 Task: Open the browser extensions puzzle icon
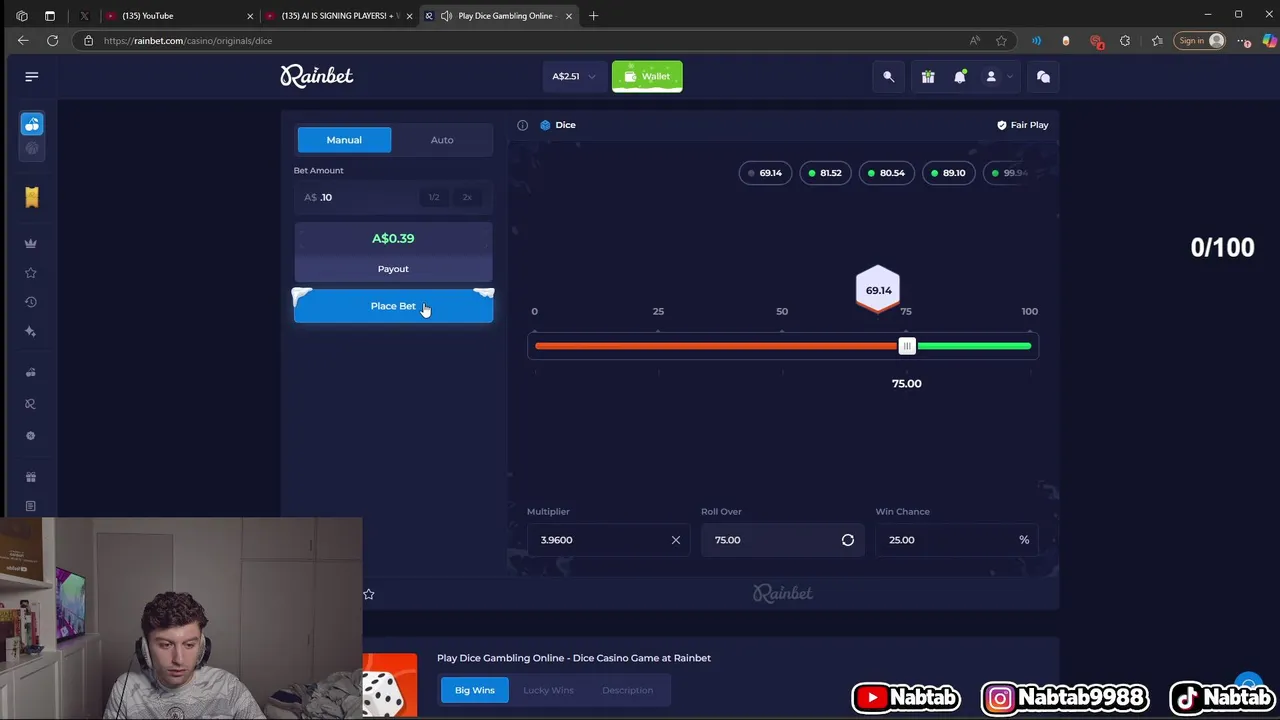1125,41
